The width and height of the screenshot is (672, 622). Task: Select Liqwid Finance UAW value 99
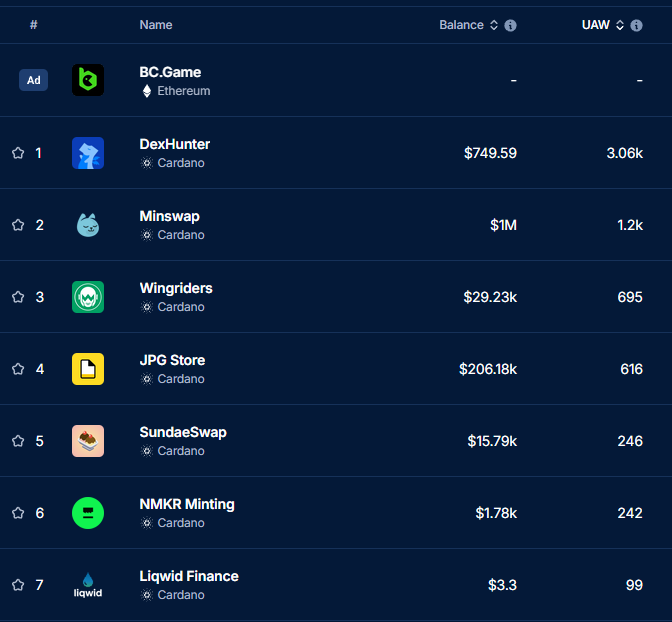pos(634,585)
